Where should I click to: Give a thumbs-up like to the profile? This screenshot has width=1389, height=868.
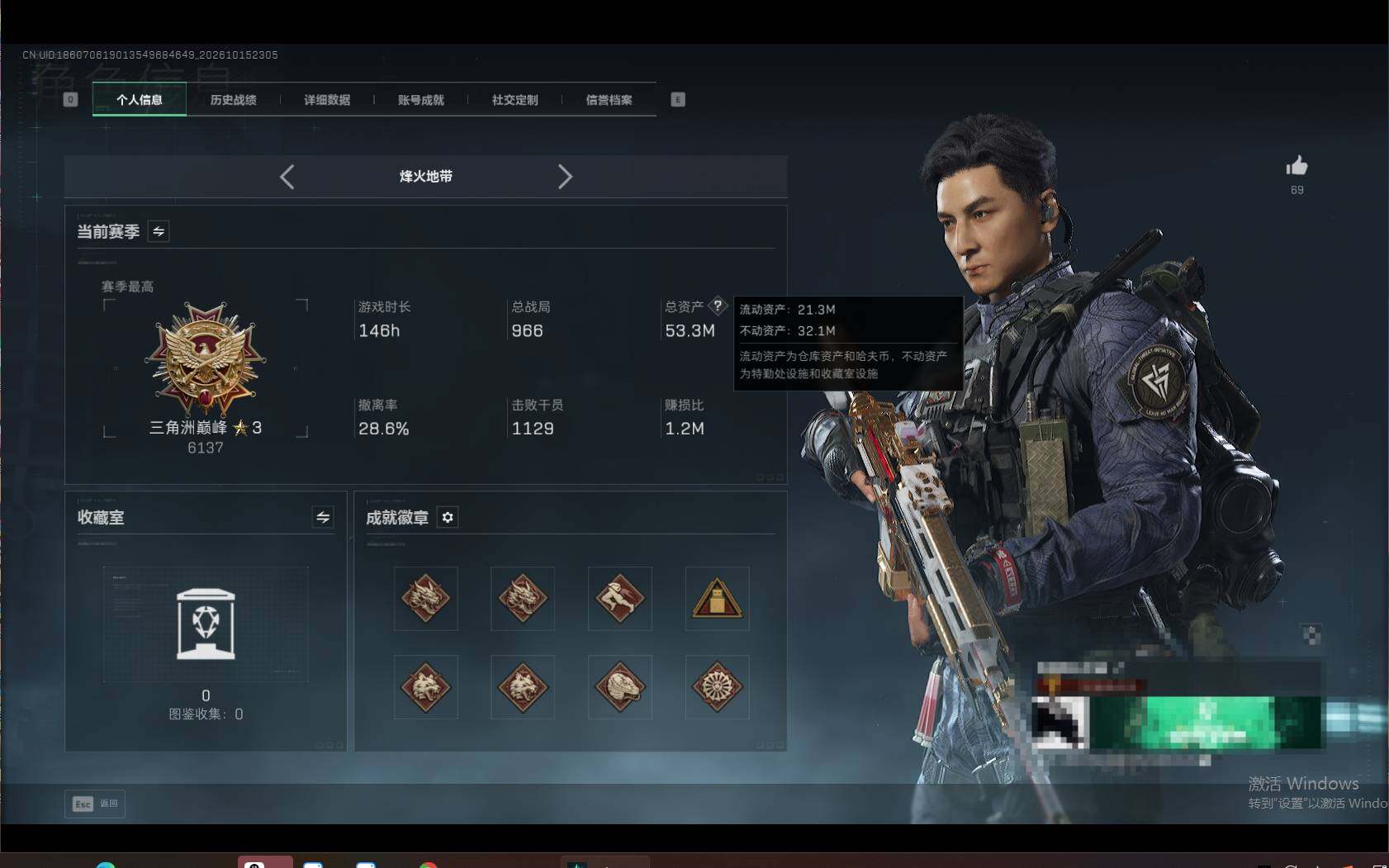click(x=1297, y=166)
